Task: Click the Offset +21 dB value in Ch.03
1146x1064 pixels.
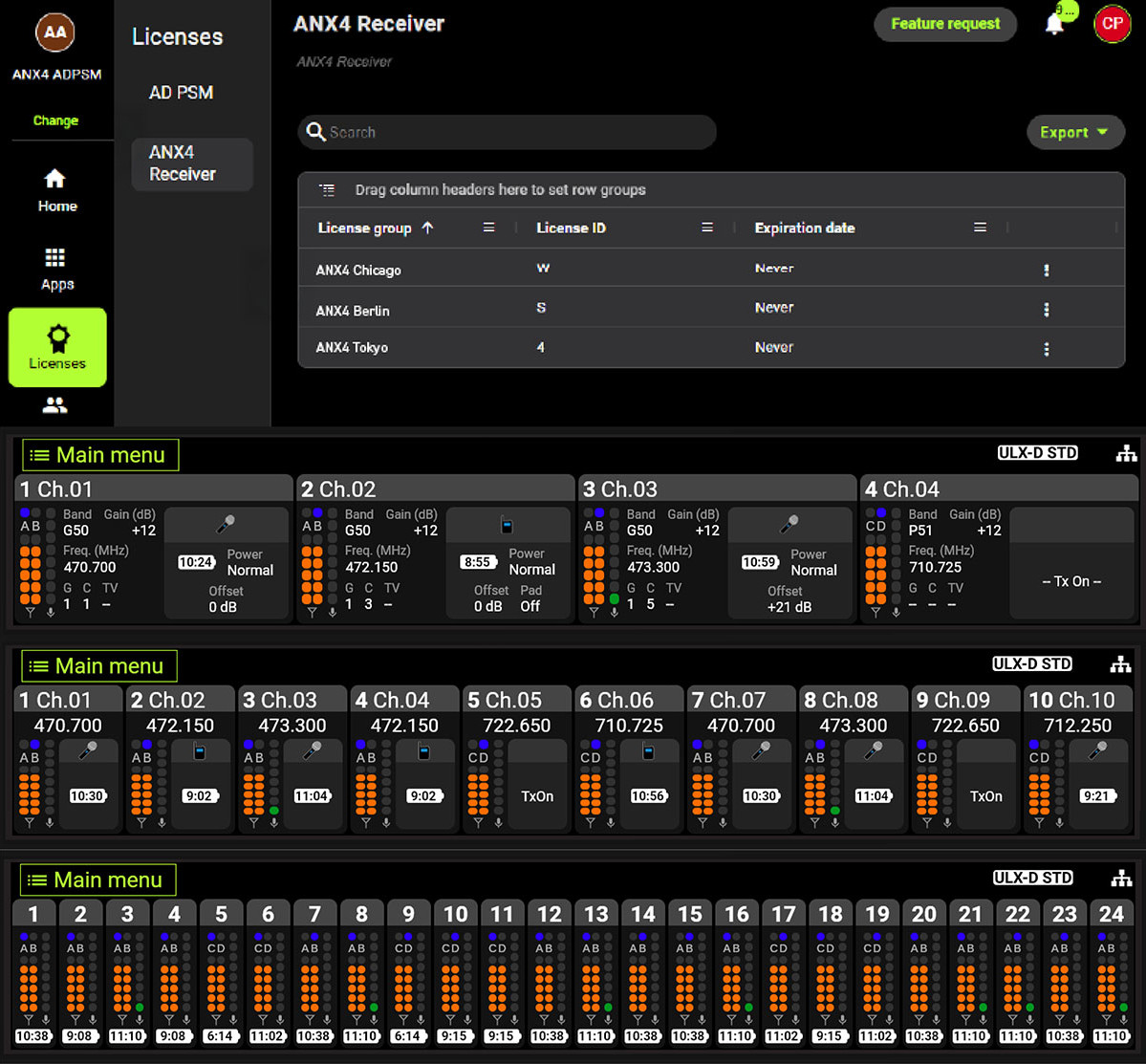Action: coord(789,606)
